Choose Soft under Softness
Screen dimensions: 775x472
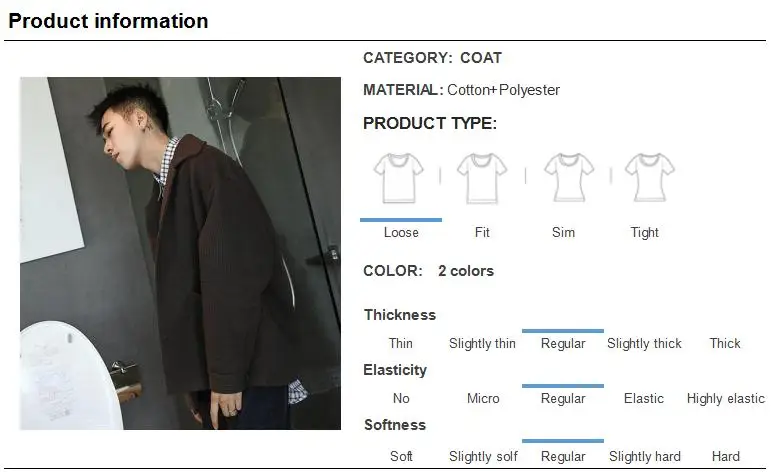point(401,456)
